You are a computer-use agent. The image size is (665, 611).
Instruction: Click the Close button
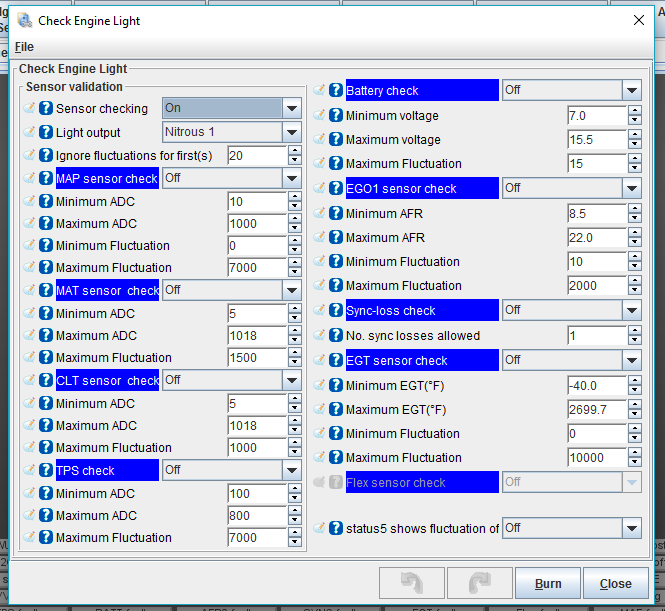[615, 583]
